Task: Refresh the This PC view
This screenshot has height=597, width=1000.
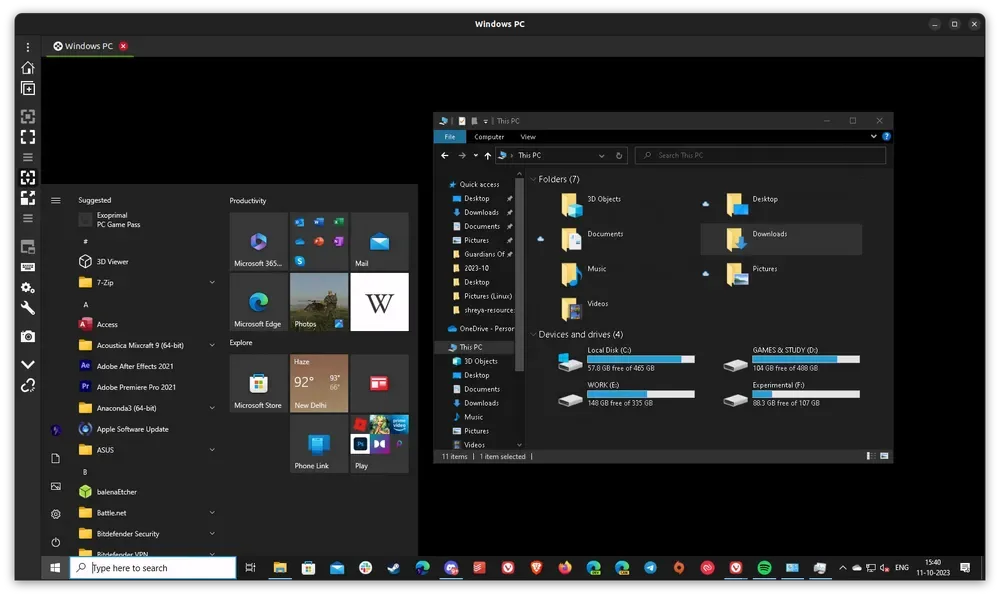Action: (619, 156)
